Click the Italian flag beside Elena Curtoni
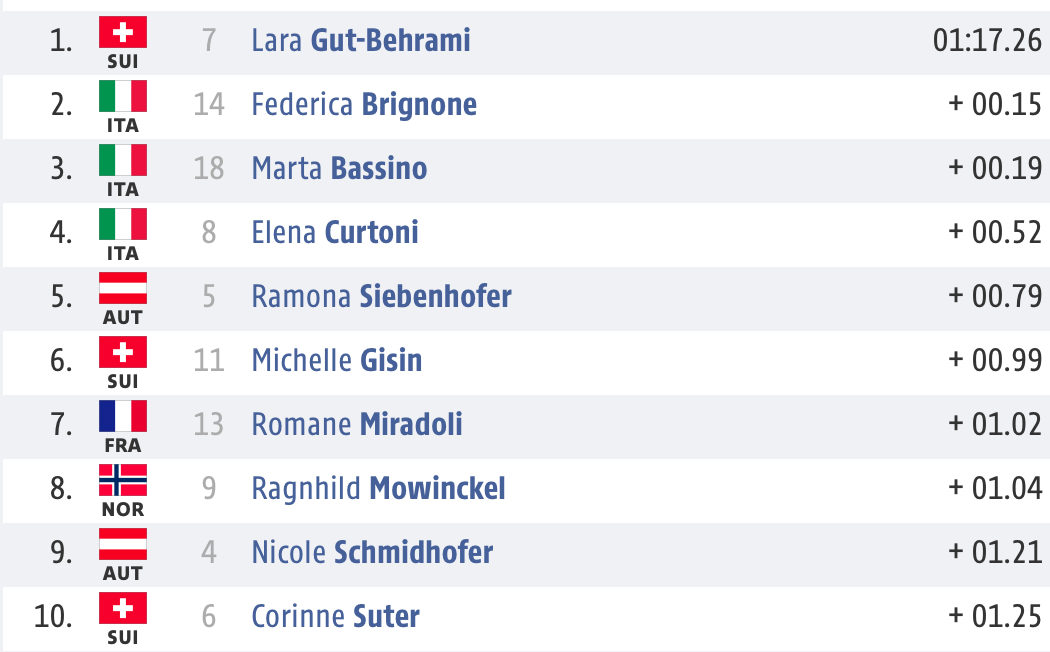 point(123,224)
